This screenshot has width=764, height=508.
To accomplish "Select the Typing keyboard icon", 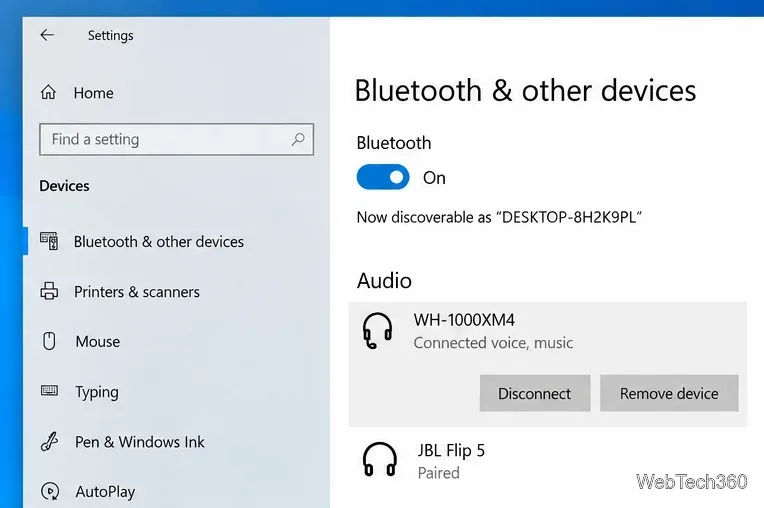I will [x=49, y=391].
